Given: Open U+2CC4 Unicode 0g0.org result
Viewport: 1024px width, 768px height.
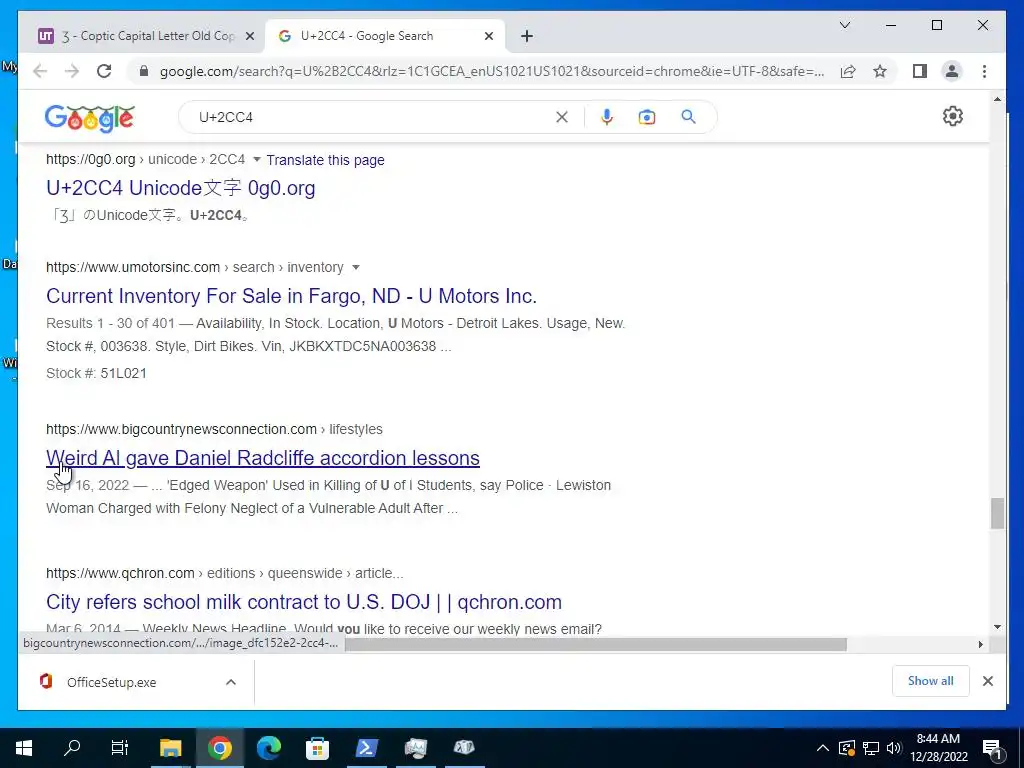Looking at the screenshot, I should tap(181, 188).
